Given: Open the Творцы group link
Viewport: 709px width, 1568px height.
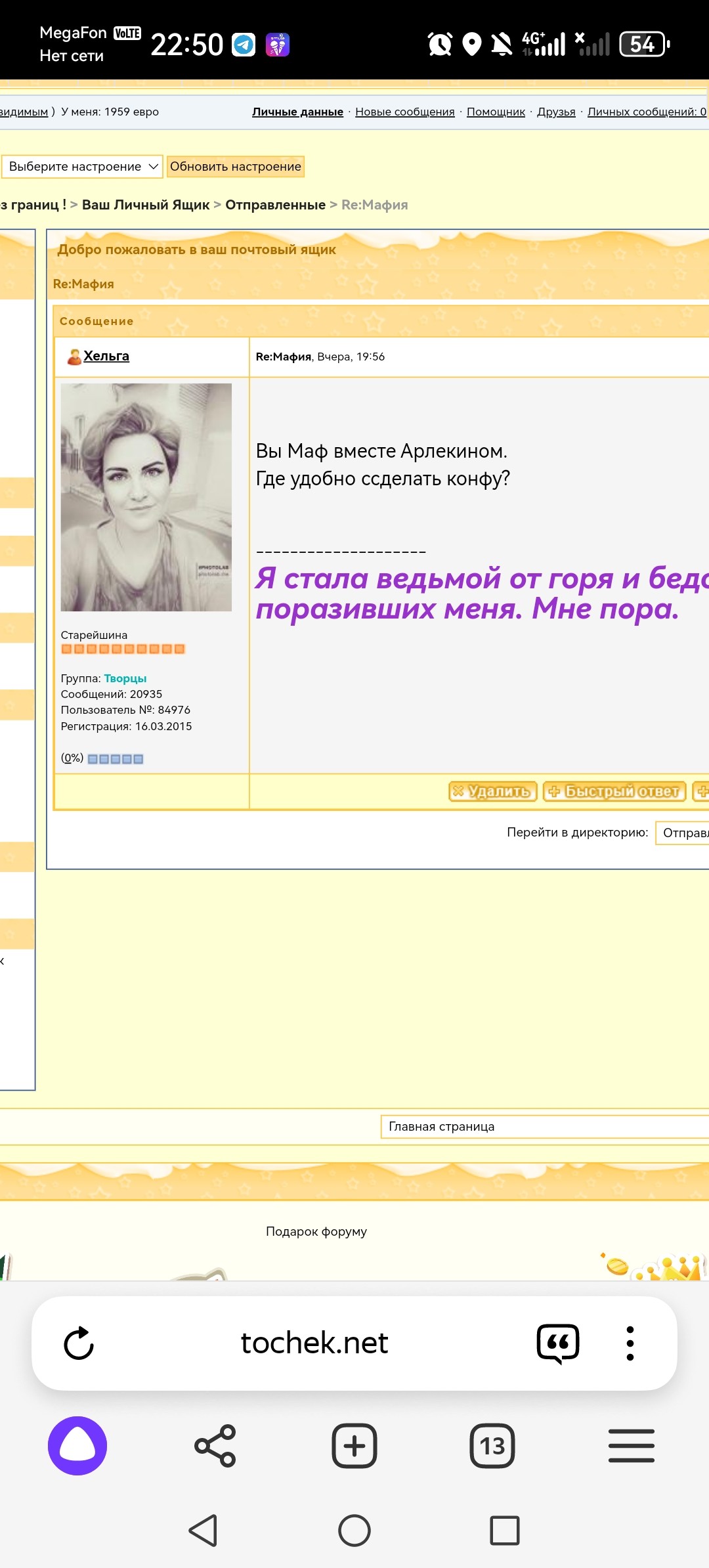Looking at the screenshot, I should (125, 678).
